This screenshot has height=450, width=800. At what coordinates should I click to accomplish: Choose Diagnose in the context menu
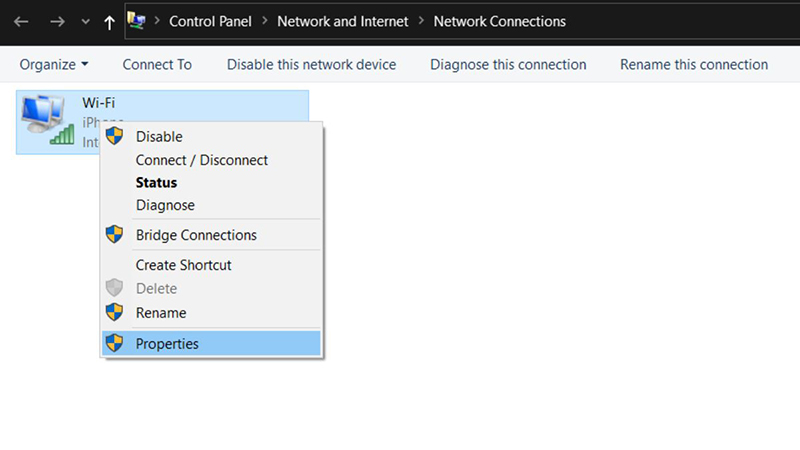click(x=165, y=205)
